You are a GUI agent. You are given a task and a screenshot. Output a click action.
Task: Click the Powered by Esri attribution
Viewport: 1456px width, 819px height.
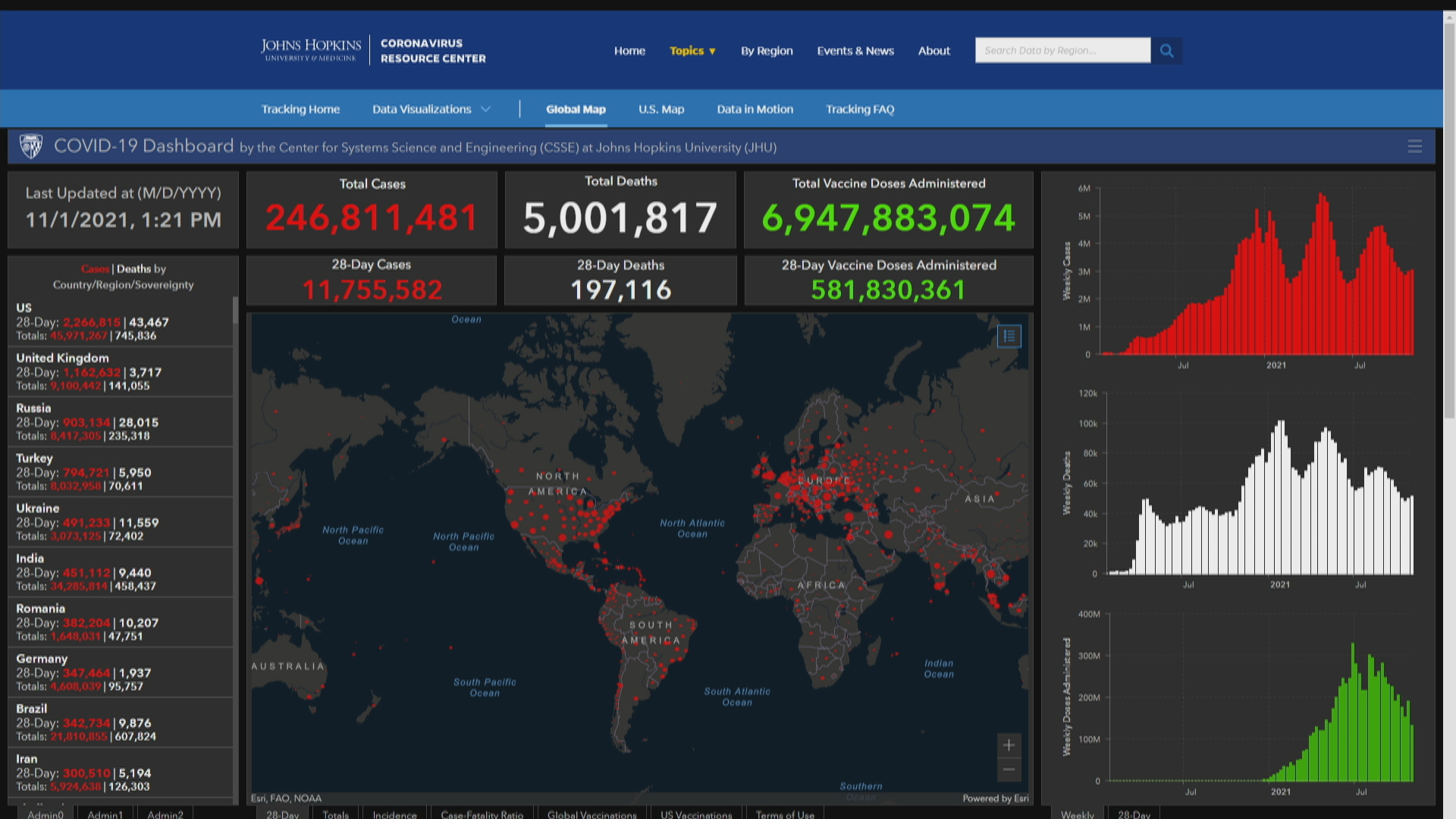point(995,798)
